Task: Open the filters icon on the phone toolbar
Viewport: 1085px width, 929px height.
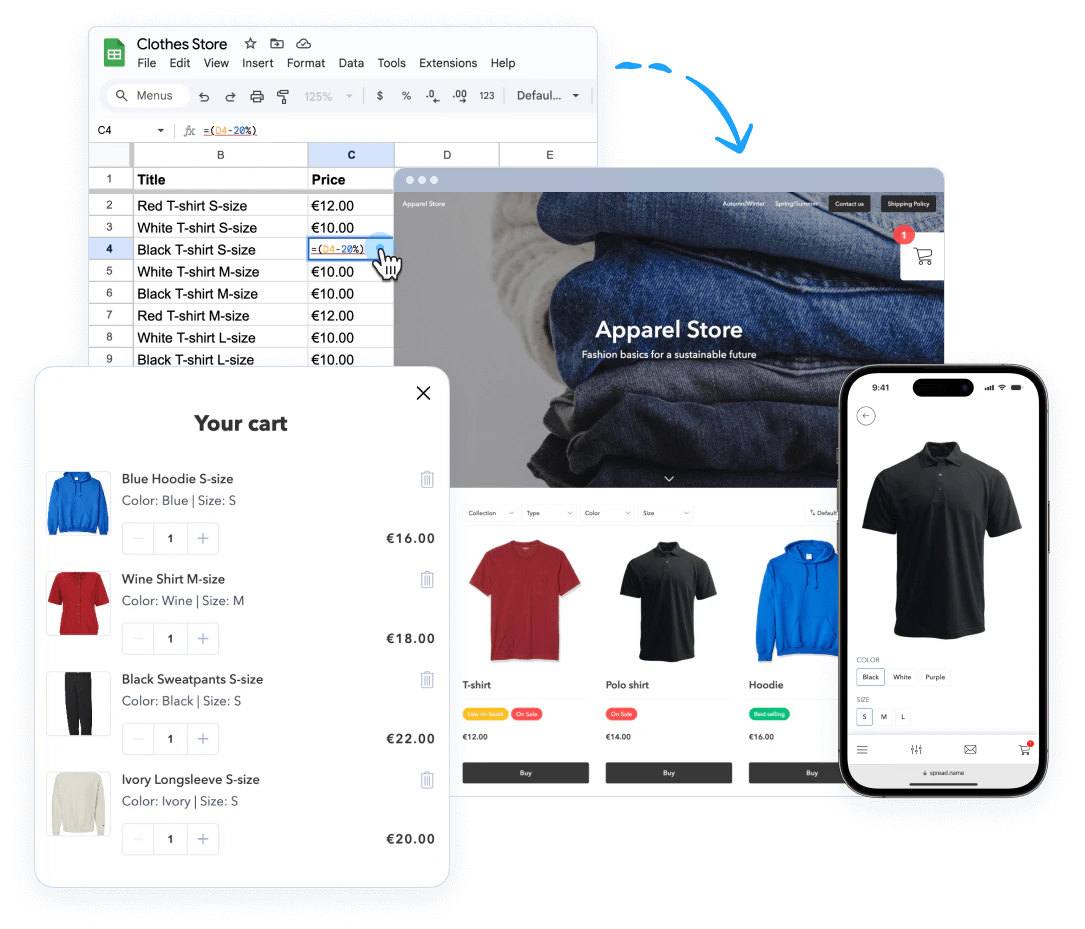Action: pos(916,749)
